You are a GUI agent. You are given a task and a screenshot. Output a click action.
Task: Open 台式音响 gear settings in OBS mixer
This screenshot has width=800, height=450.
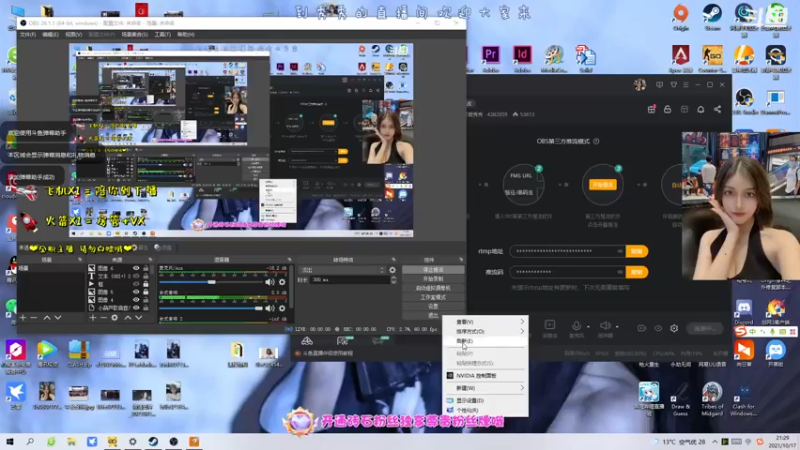tap(282, 308)
